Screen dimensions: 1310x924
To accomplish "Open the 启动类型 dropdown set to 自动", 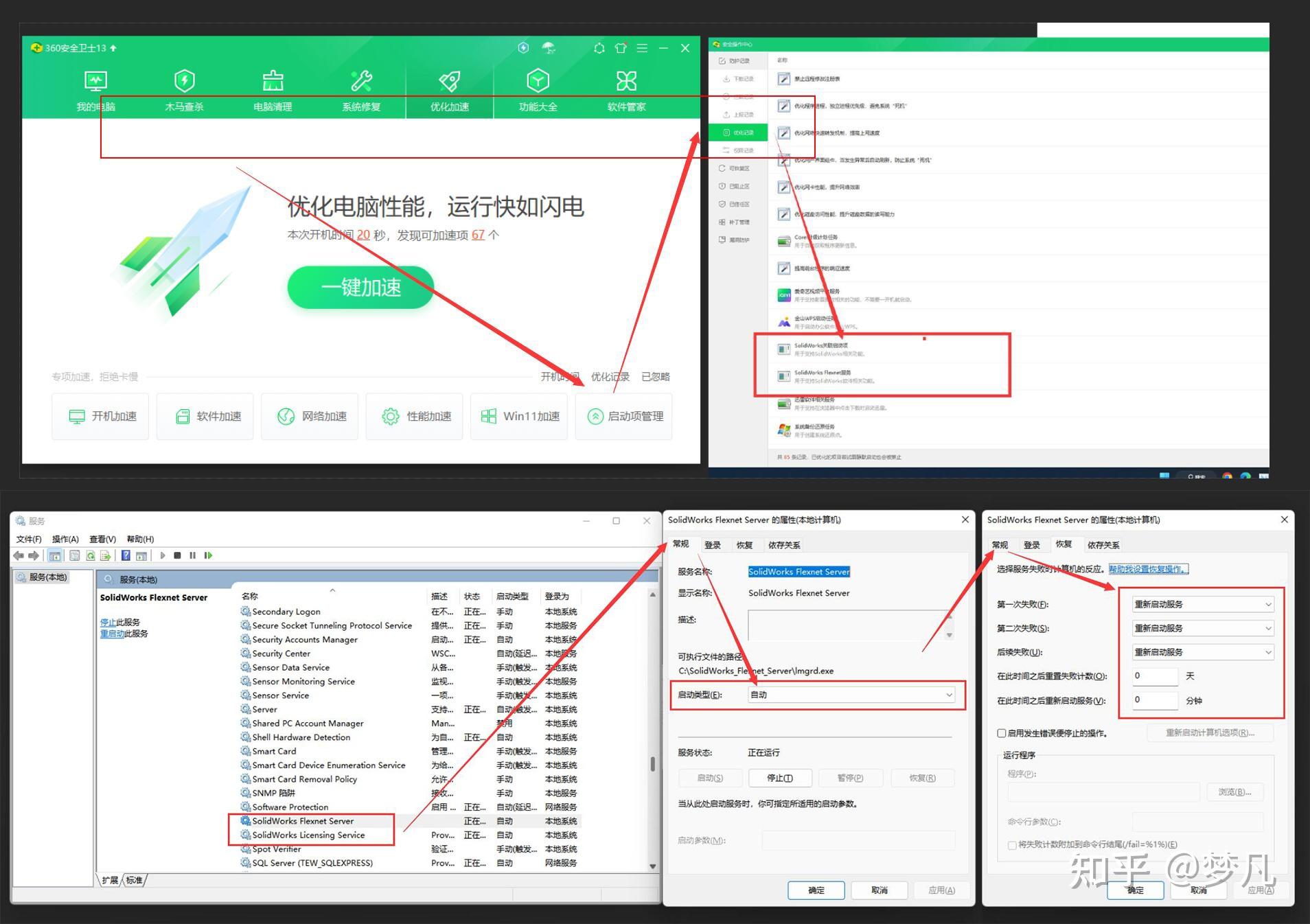I will click(851, 695).
